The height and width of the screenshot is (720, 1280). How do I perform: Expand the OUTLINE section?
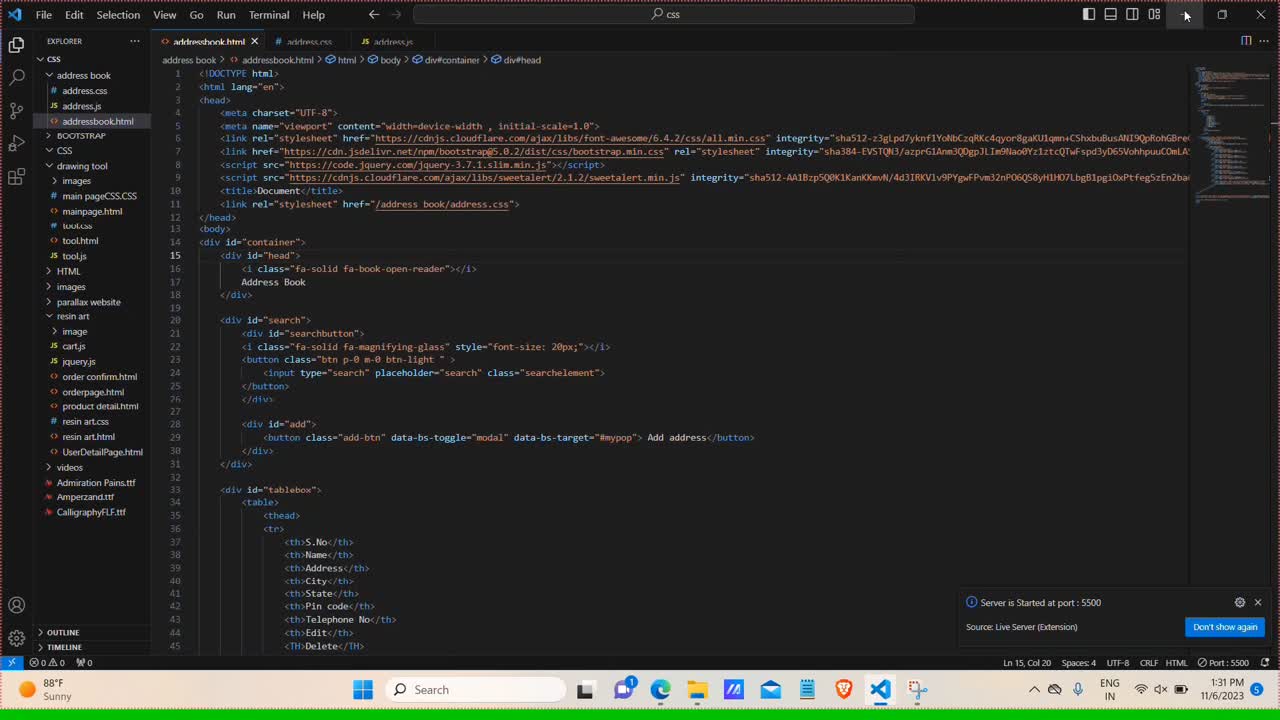(x=62, y=632)
